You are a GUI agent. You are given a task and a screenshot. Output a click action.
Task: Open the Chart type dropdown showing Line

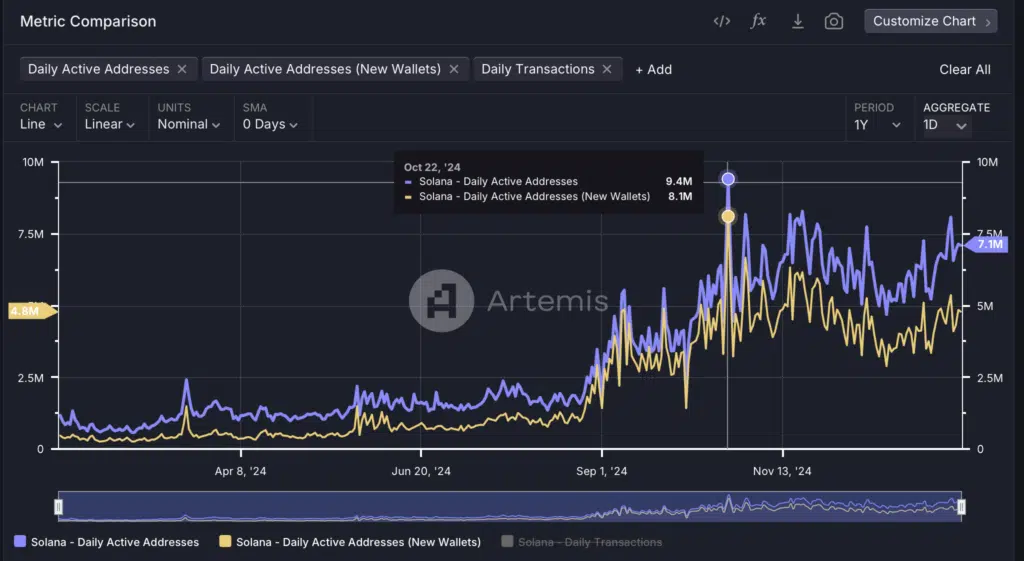[41, 125]
